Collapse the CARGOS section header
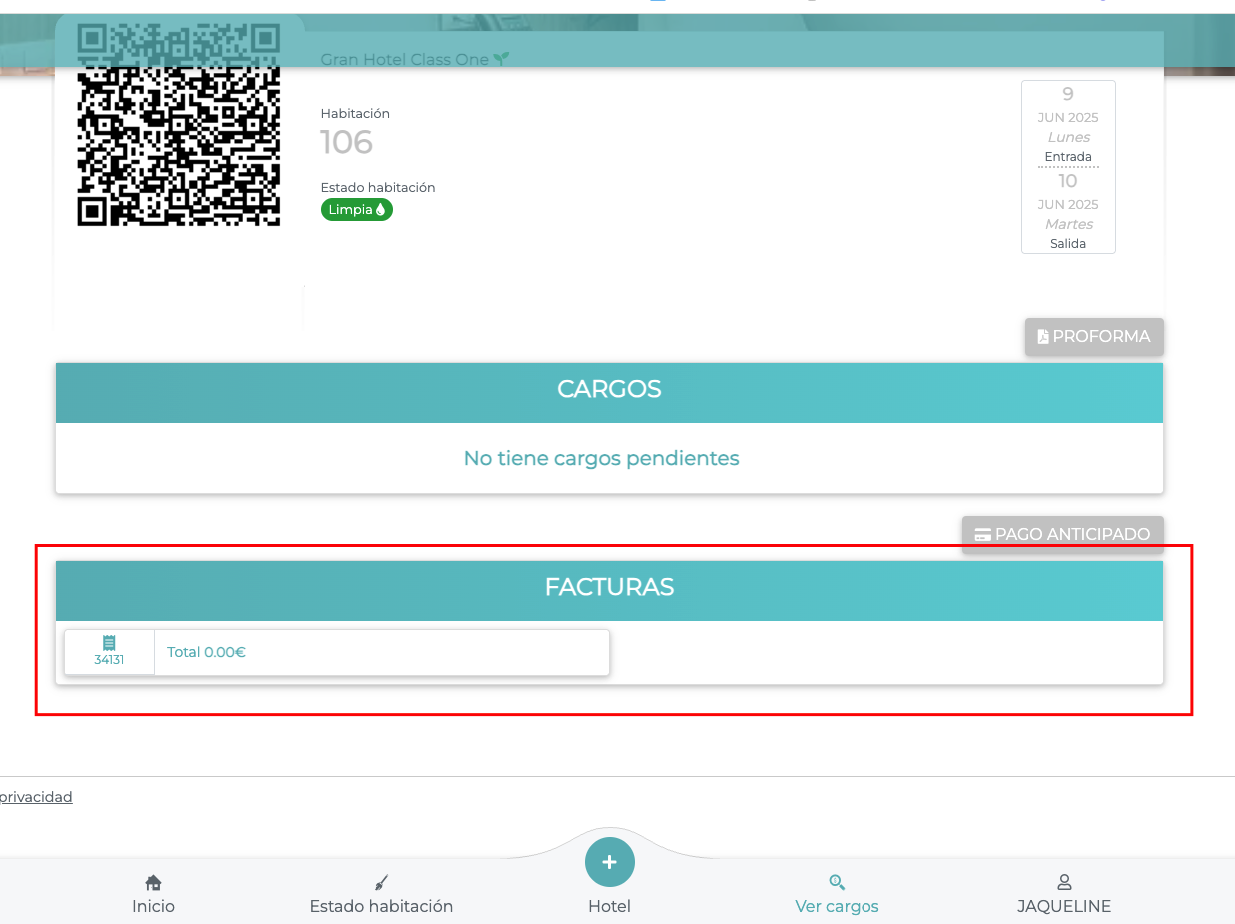The image size is (1235, 924). (x=609, y=390)
